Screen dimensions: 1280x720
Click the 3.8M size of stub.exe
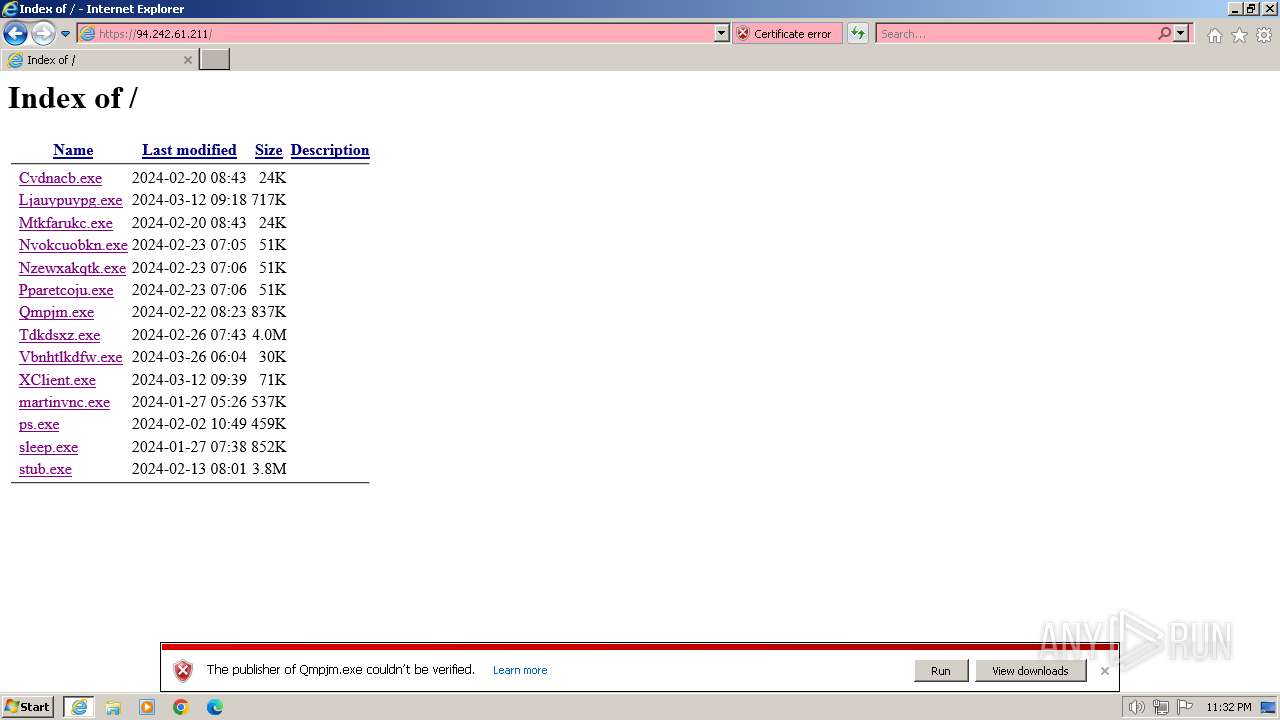tap(269, 469)
